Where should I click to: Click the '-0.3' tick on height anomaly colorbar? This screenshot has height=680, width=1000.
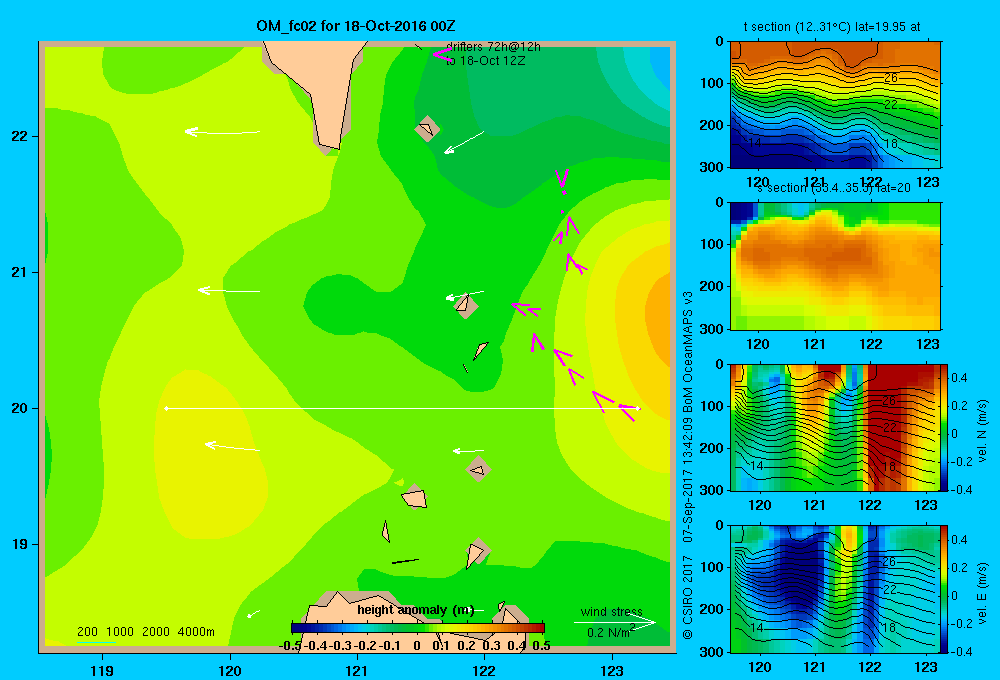pyautogui.click(x=340, y=646)
